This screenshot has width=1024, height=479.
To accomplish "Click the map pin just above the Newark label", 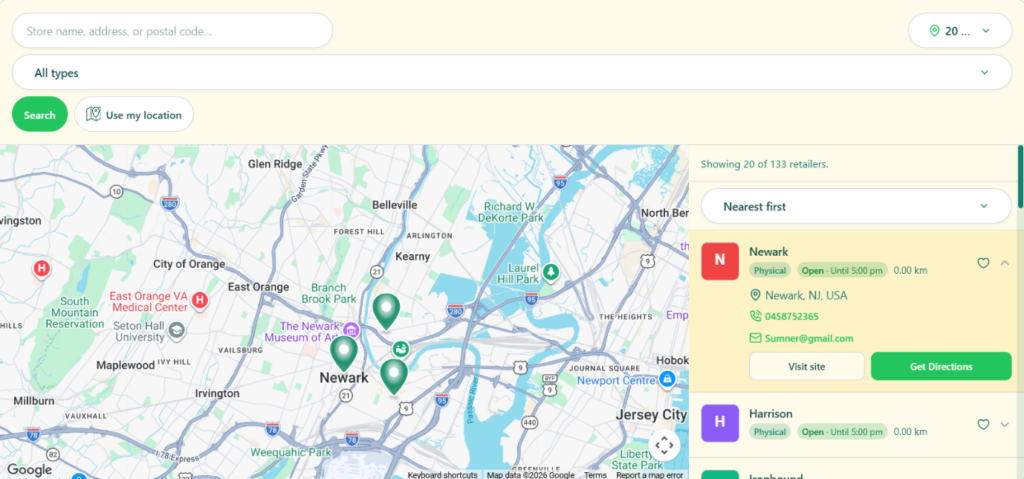I will (x=344, y=354).
